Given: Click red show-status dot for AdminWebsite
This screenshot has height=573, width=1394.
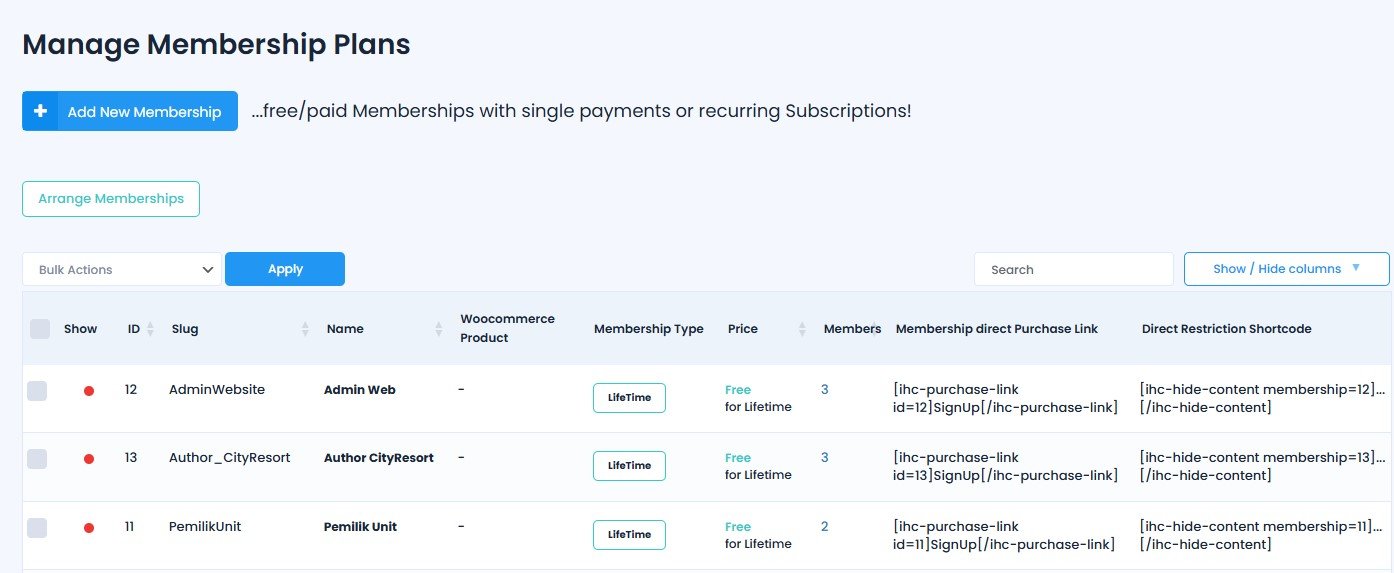Looking at the screenshot, I should (x=89, y=391).
